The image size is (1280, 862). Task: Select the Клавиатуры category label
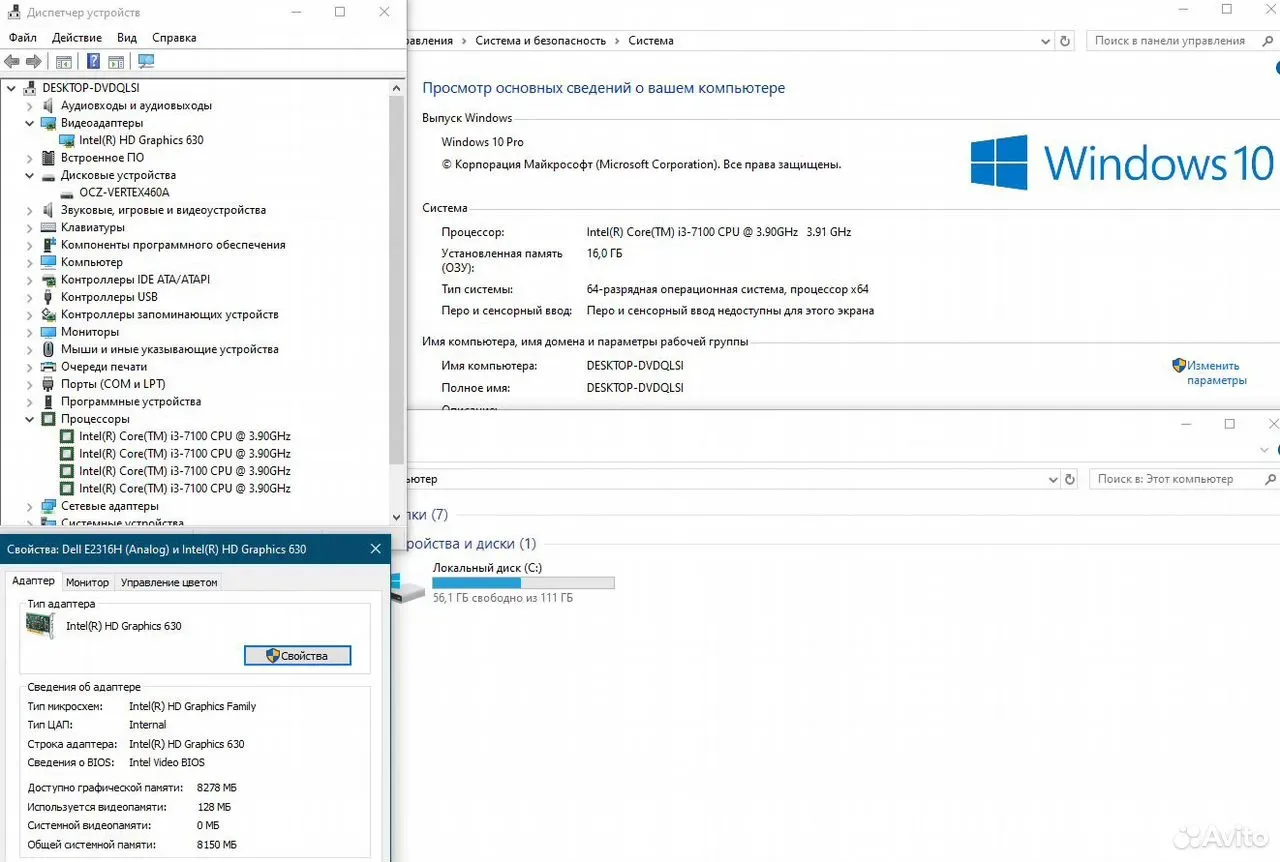tap(93, 228)
